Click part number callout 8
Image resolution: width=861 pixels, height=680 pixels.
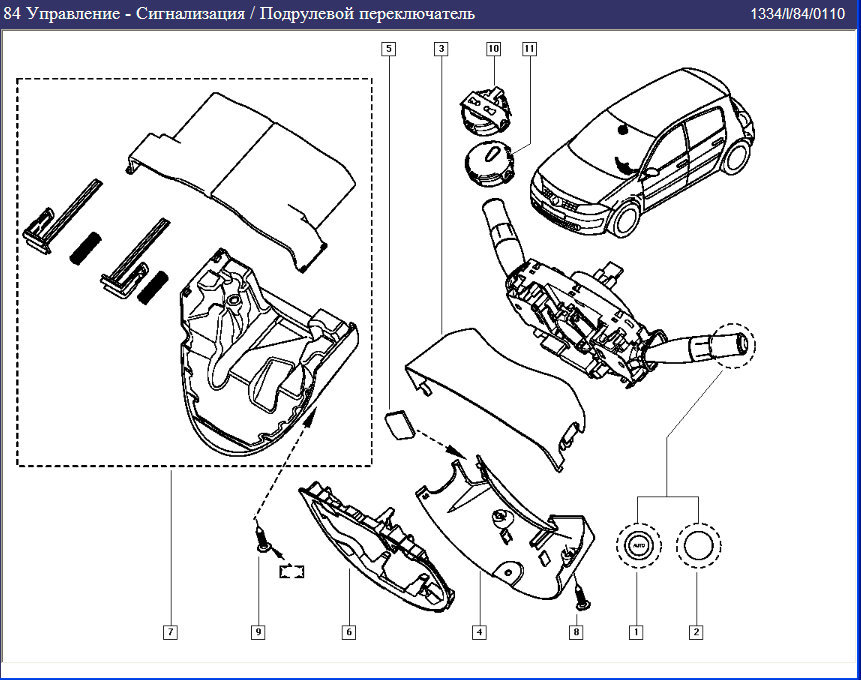pos(576,632)
